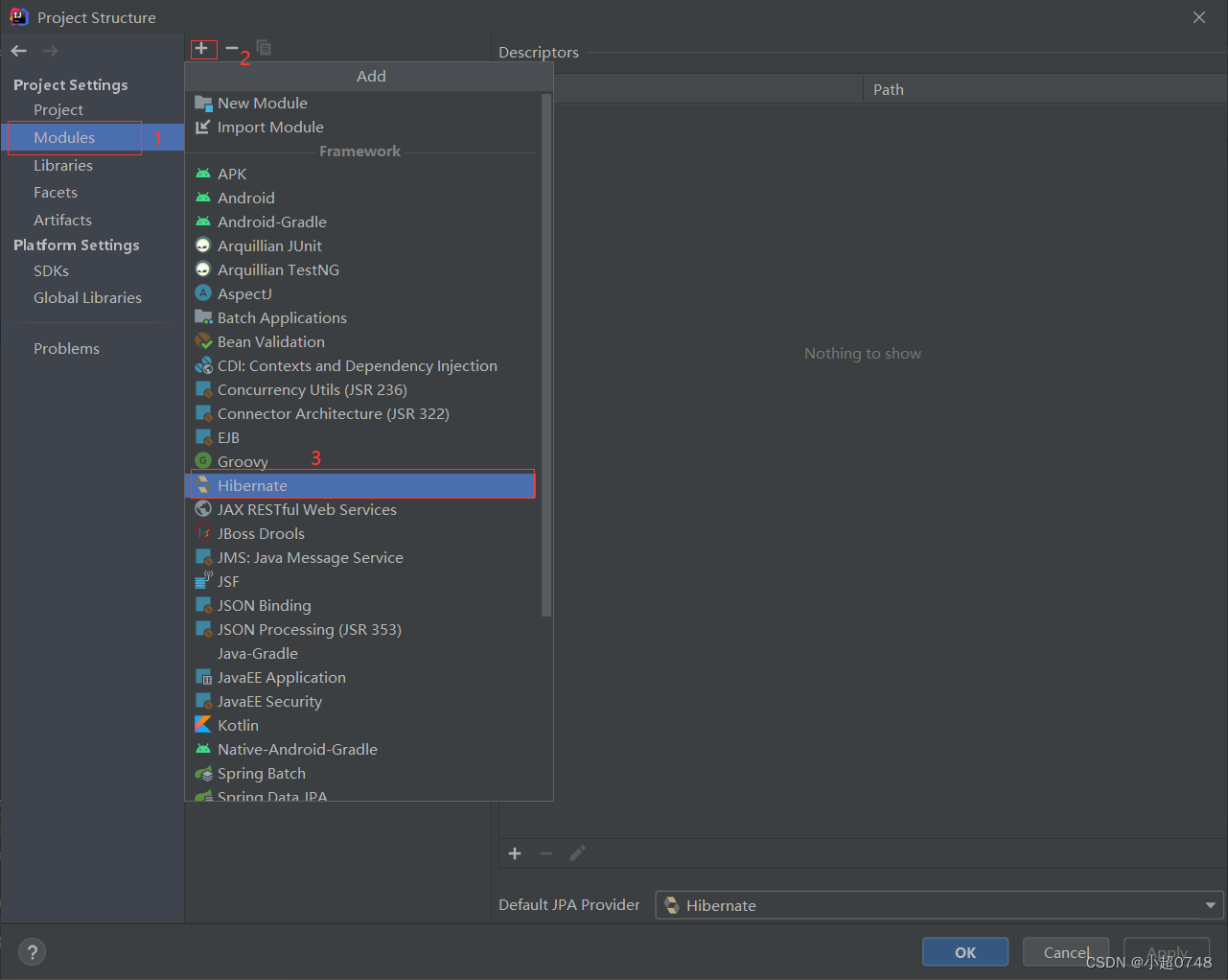
Task: Select Concurrency Utils (JSR 236)
Action: pos(359,389)
